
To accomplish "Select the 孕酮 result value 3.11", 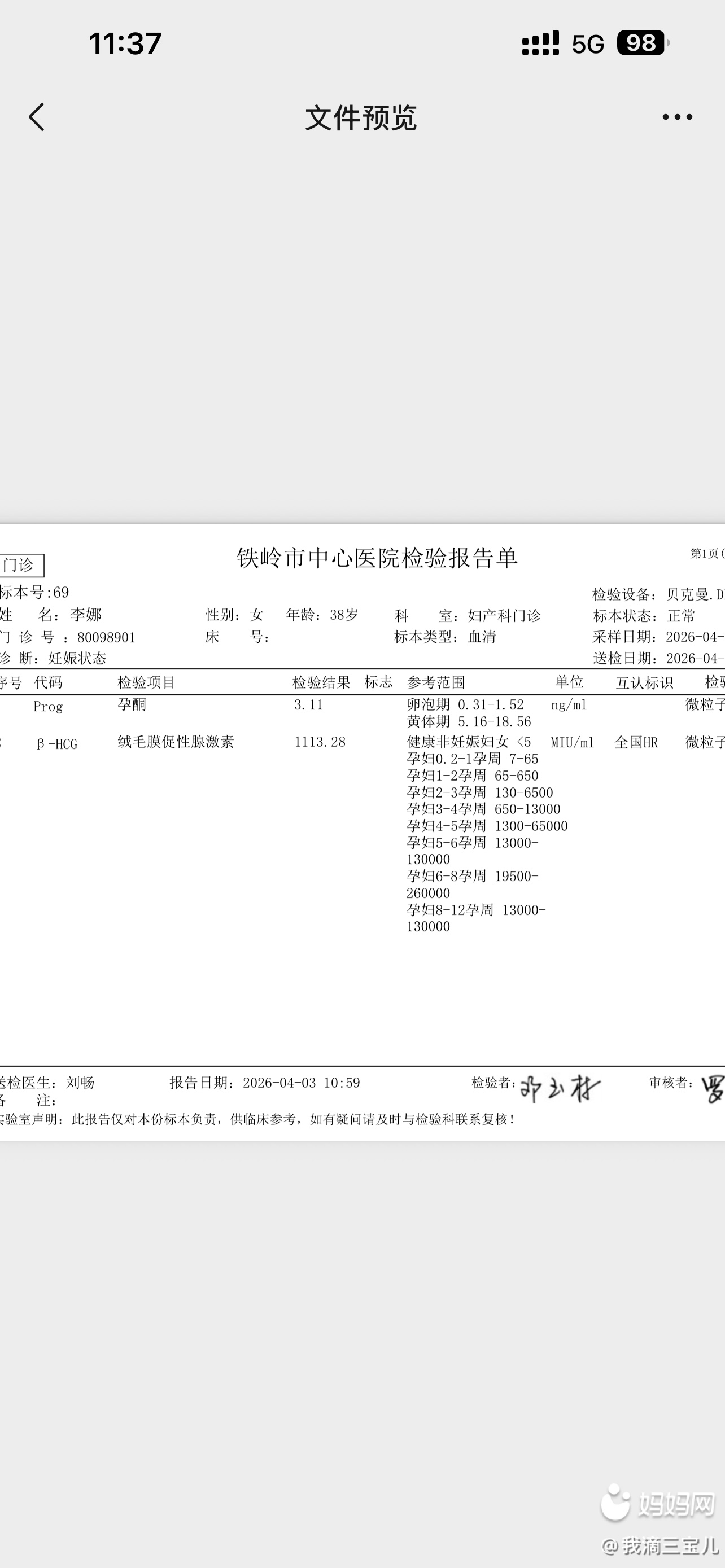I will coord(308,705).
